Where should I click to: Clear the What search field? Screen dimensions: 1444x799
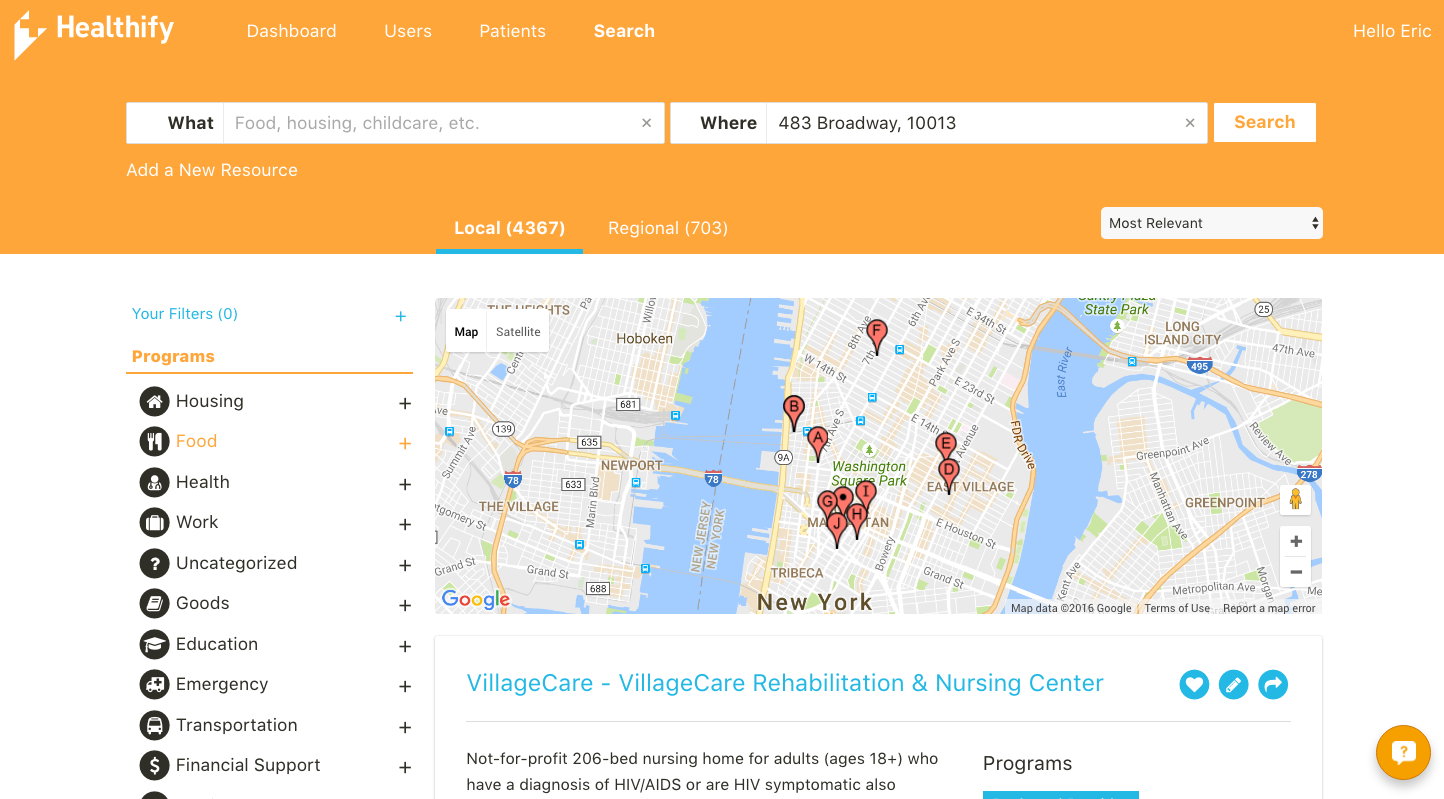pos(646,123)
